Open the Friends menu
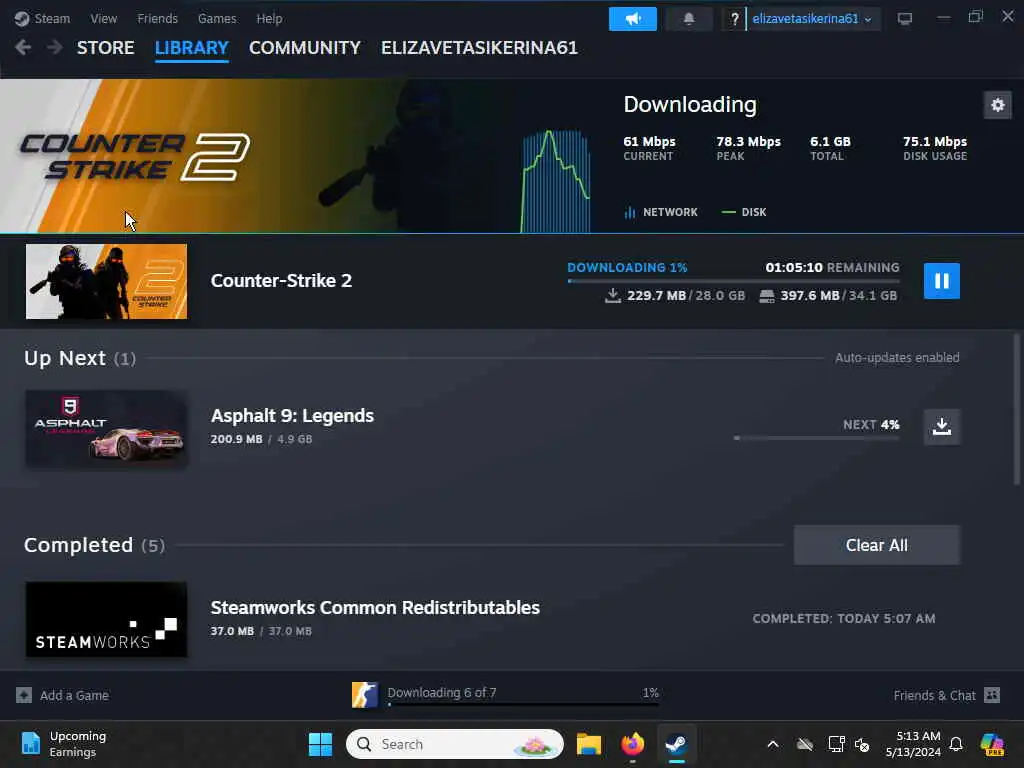Viewport: 1024px width, 768px height. point(157,18)
